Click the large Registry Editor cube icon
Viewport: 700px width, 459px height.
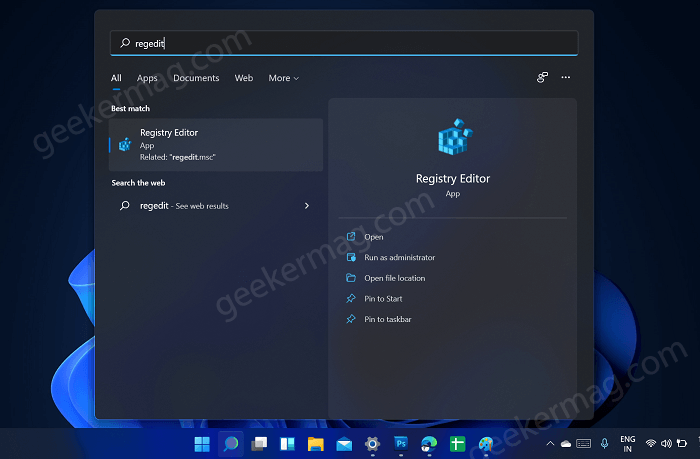[454, 137]
